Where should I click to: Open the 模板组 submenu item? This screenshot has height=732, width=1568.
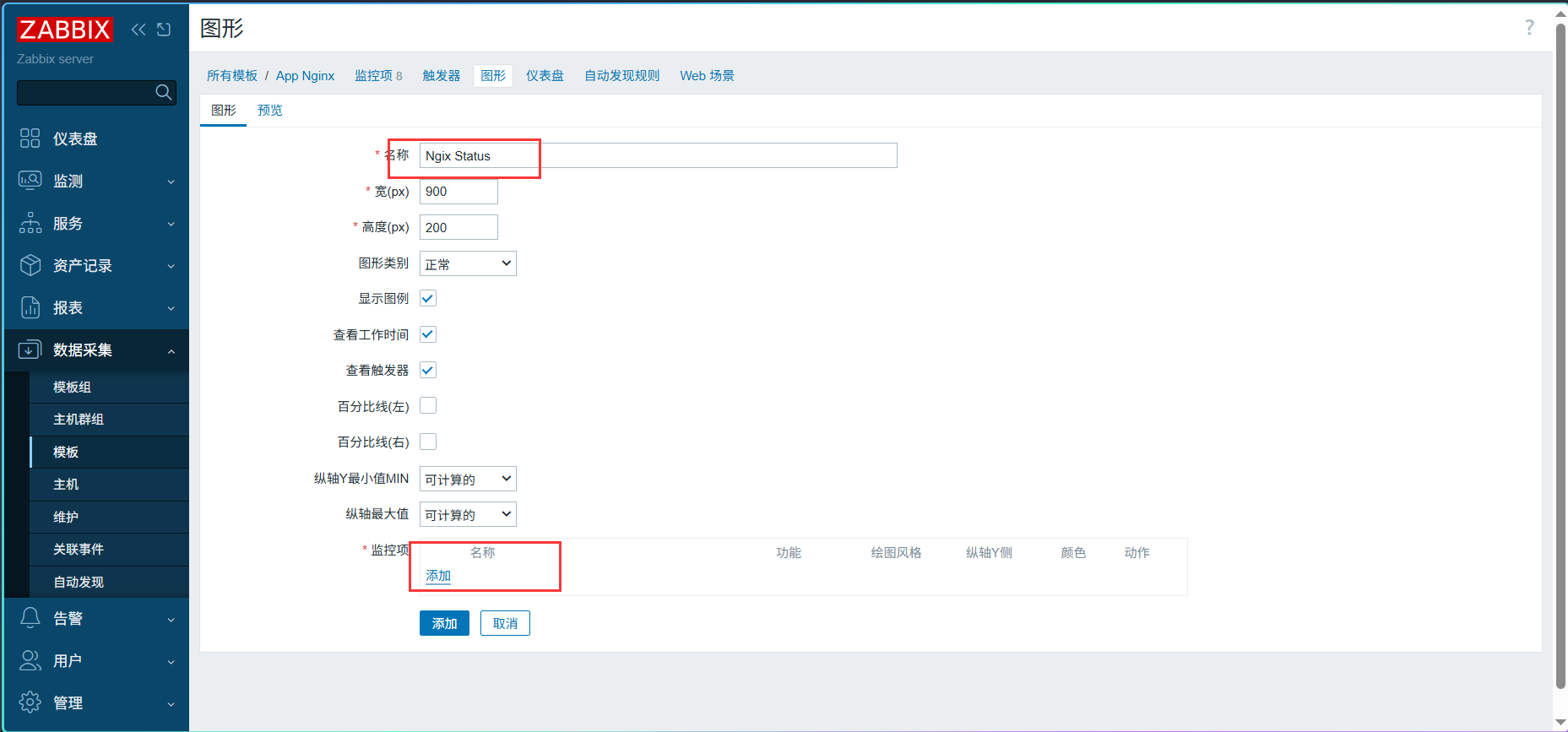(x=109, y=387)
